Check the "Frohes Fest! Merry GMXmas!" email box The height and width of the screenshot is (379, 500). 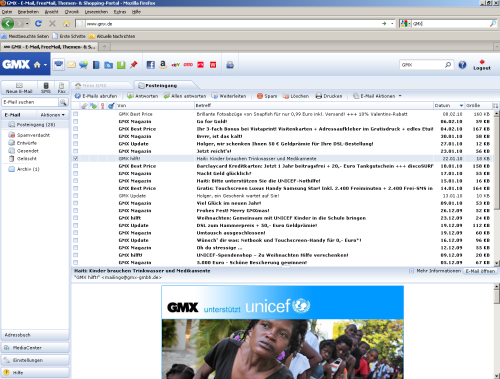pos(76,210)
